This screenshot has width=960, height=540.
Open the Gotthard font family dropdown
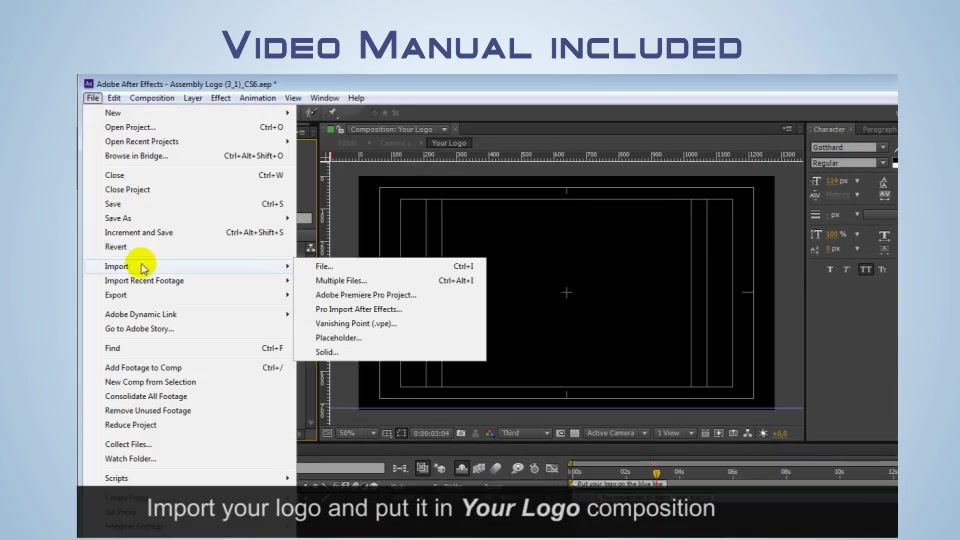pyautogui.click(x=883, y=148)
